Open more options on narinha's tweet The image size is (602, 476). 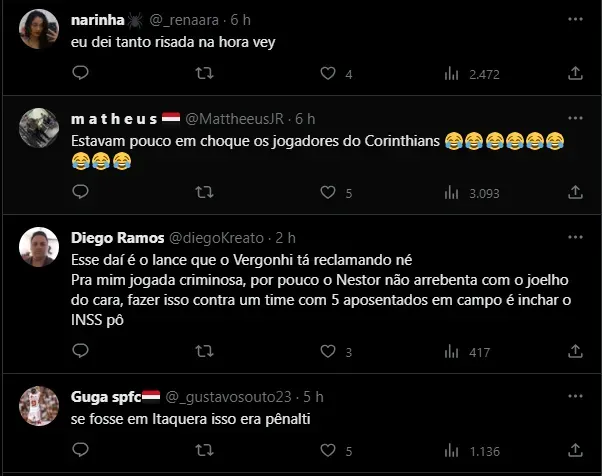click(574, 20)
